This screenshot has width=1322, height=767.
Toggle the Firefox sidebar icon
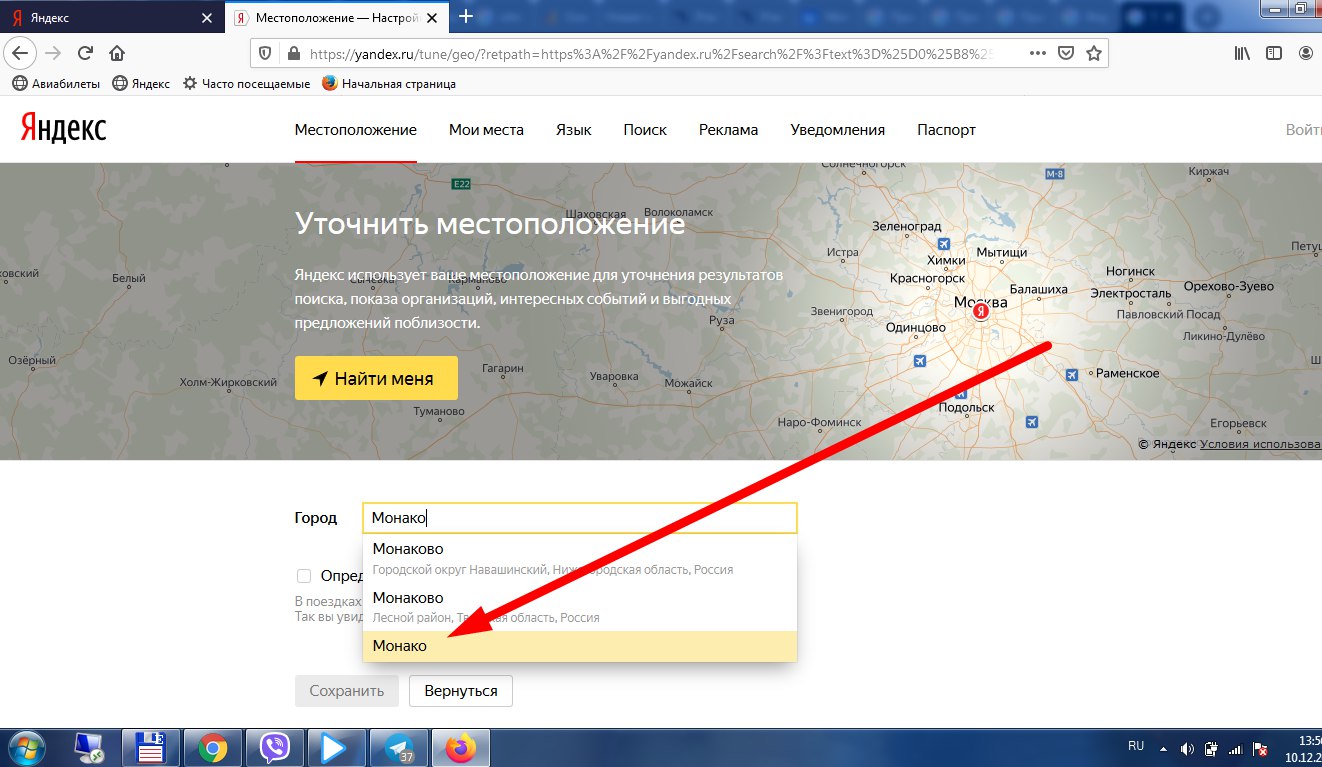pyautogui.click(x=1274, y=53)
